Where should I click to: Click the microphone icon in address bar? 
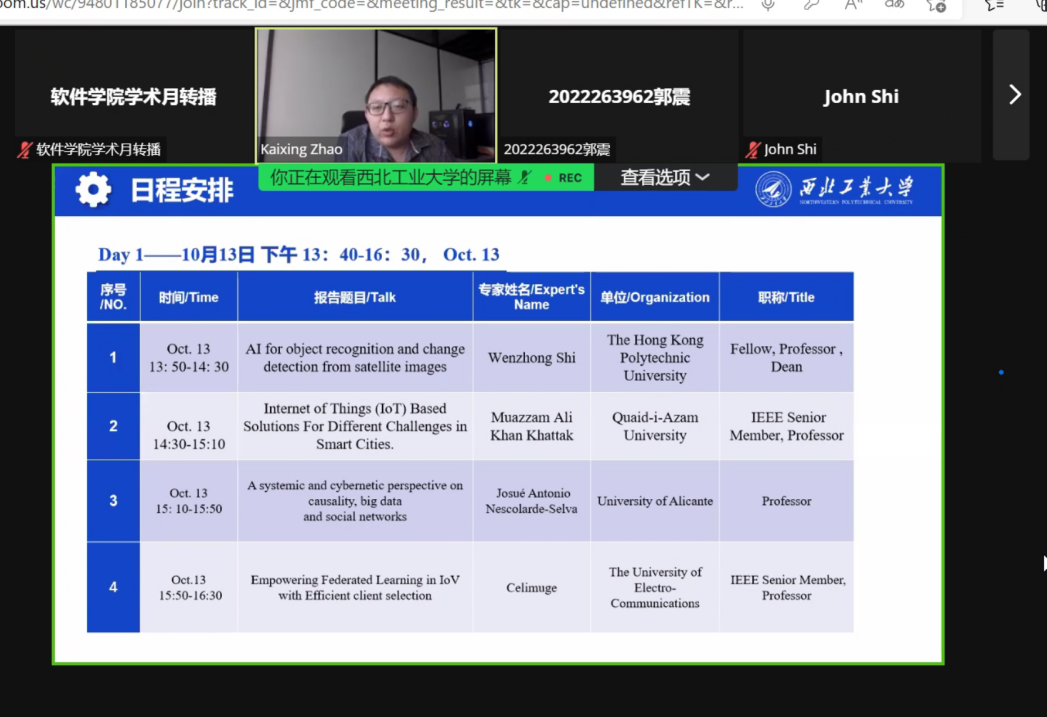(x=768, y=5)
